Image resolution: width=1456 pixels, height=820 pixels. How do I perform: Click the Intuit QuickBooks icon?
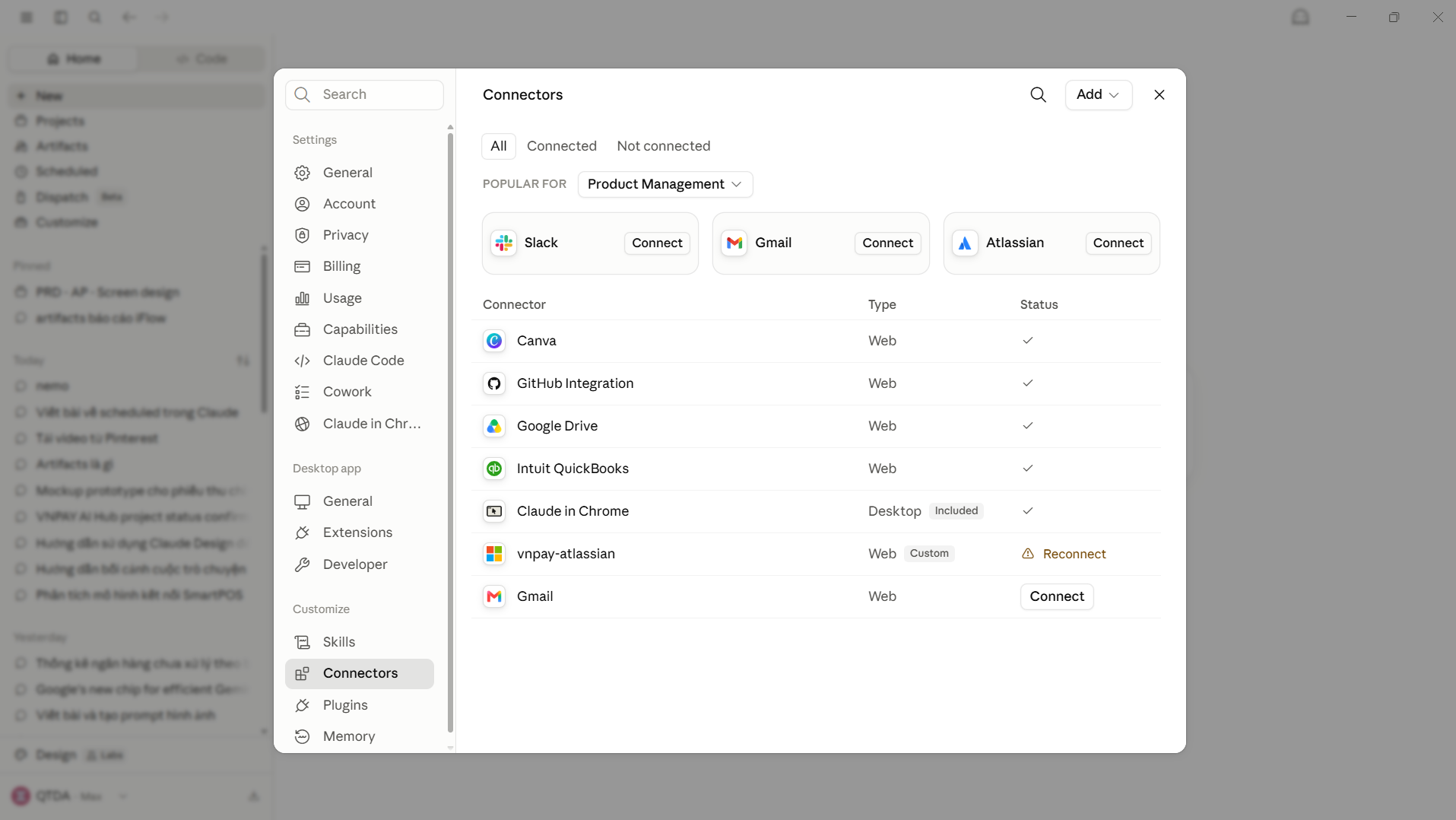(x=494, y=469)
